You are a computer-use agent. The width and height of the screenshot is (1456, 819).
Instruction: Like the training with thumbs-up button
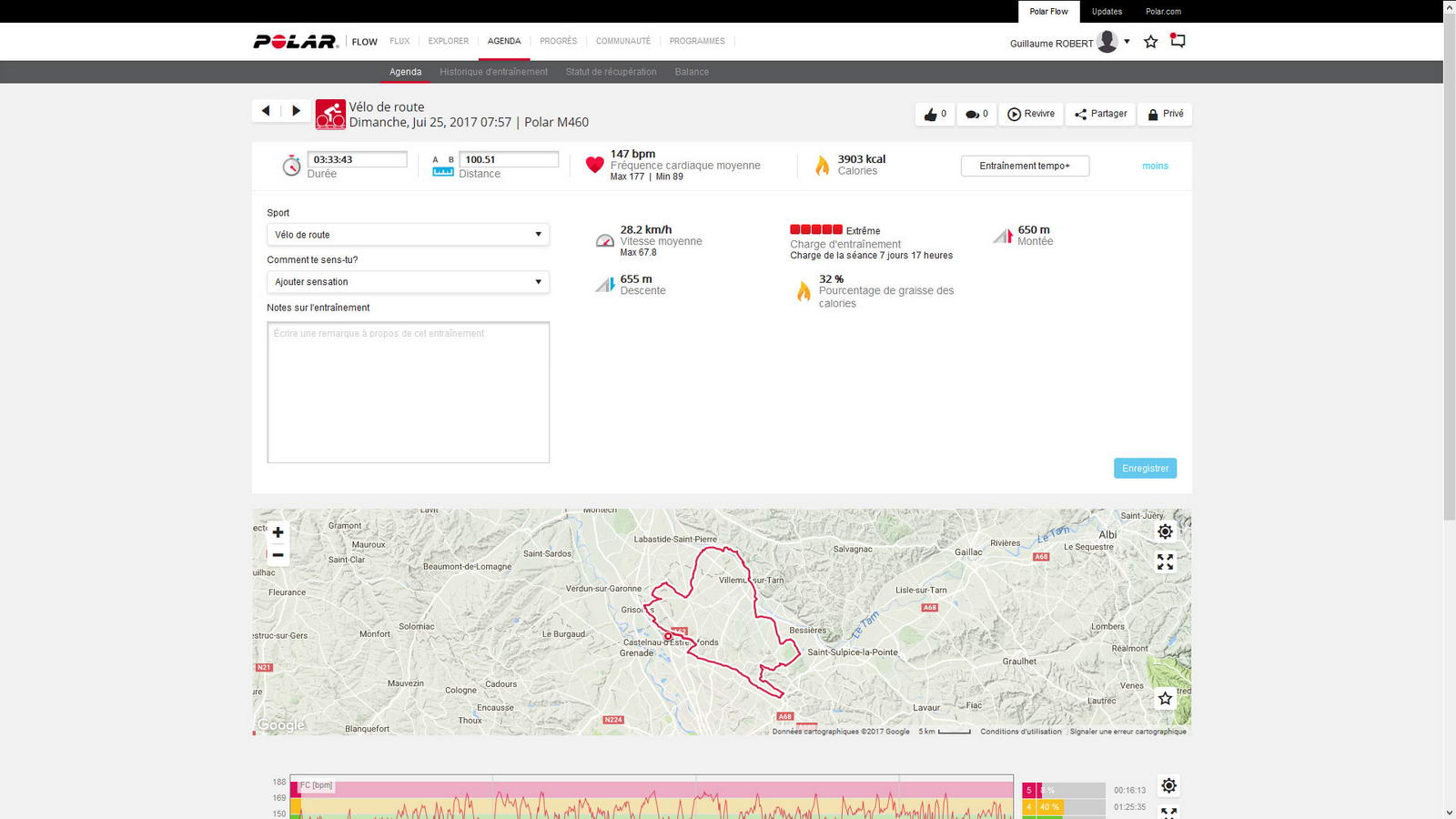point(935,114)
